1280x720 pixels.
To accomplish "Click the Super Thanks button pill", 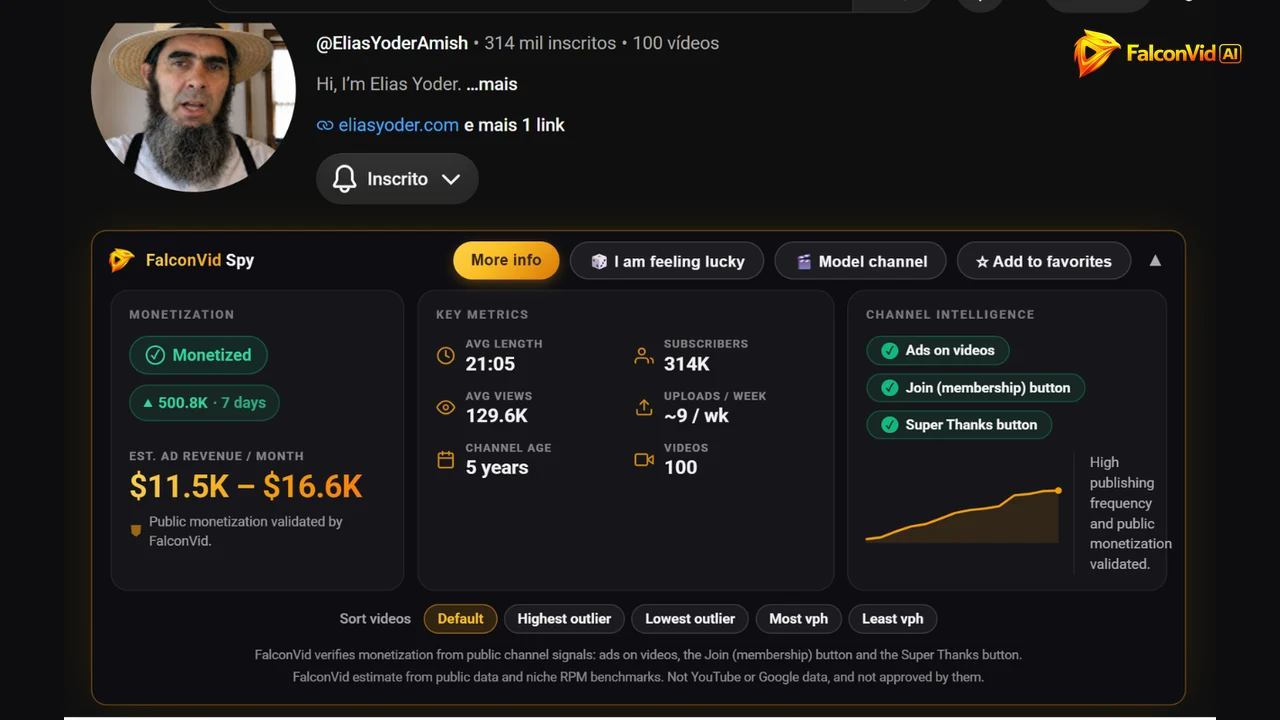I will (x=959, y=425).
